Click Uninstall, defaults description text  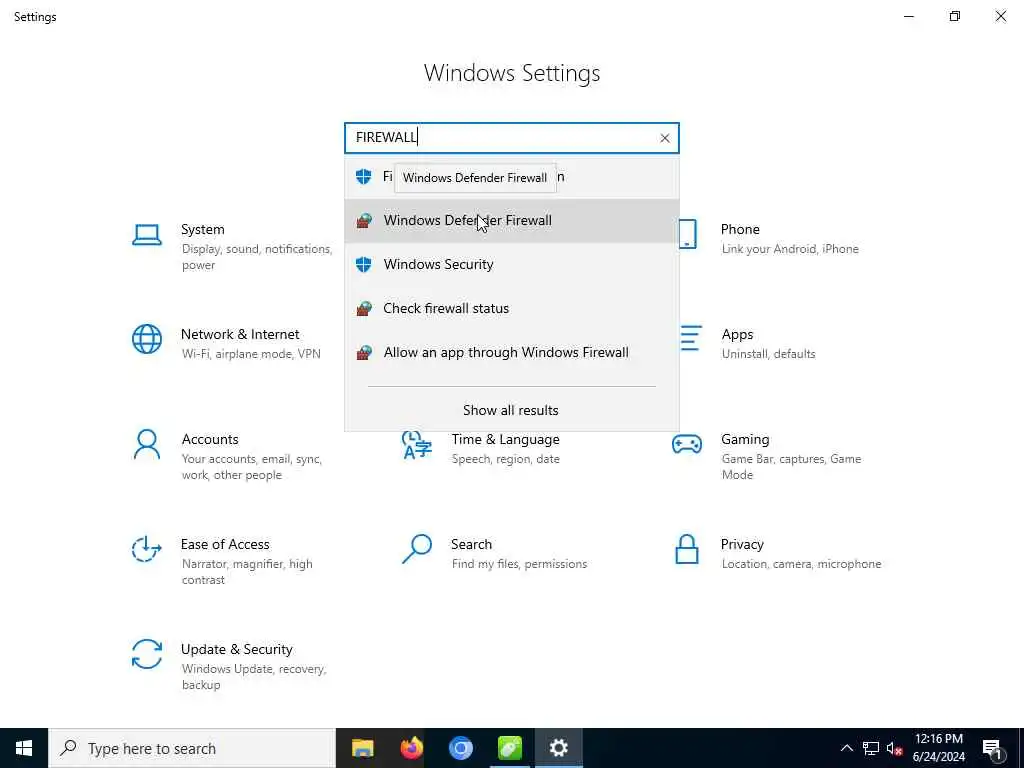tap(768, 354)
